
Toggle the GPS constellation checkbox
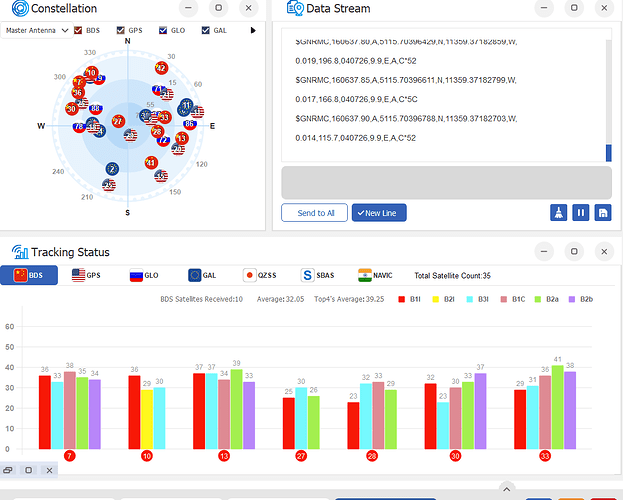tap(120, 30)
